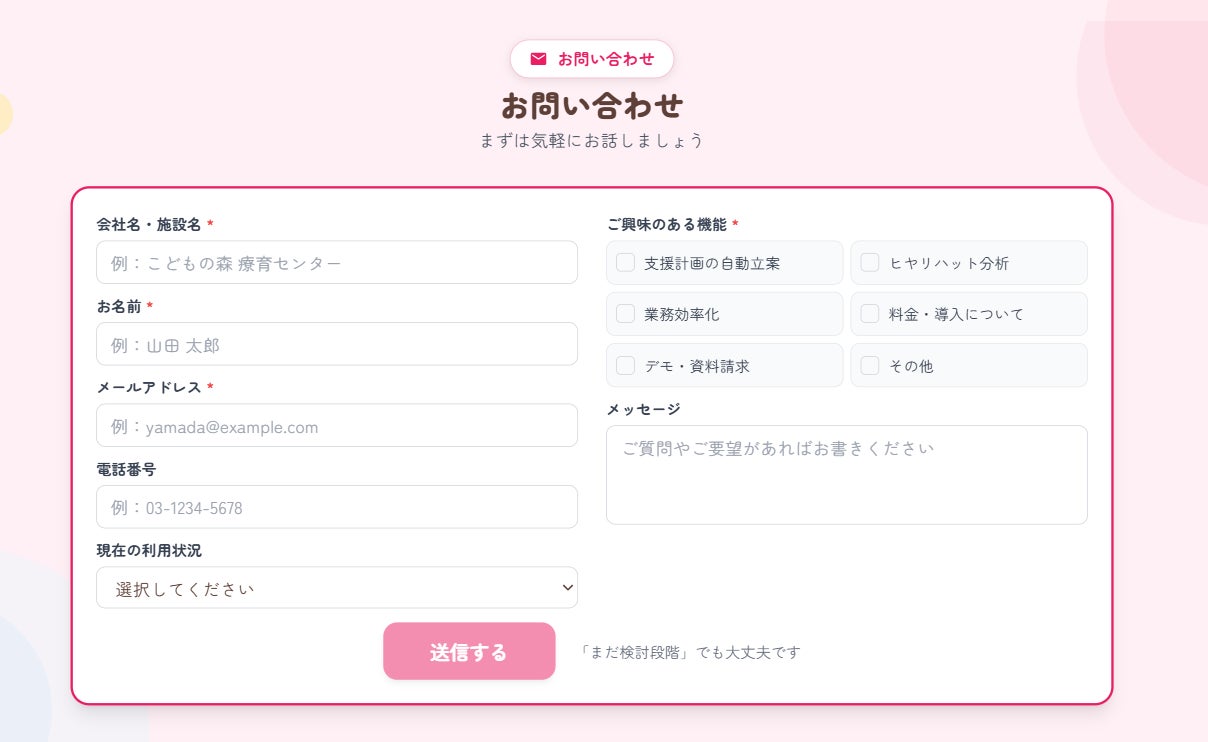This screenshot has width=1208, height=742.
Task: Check the 支援計画の自動立案 checkbox
Action: pos(626,263)
